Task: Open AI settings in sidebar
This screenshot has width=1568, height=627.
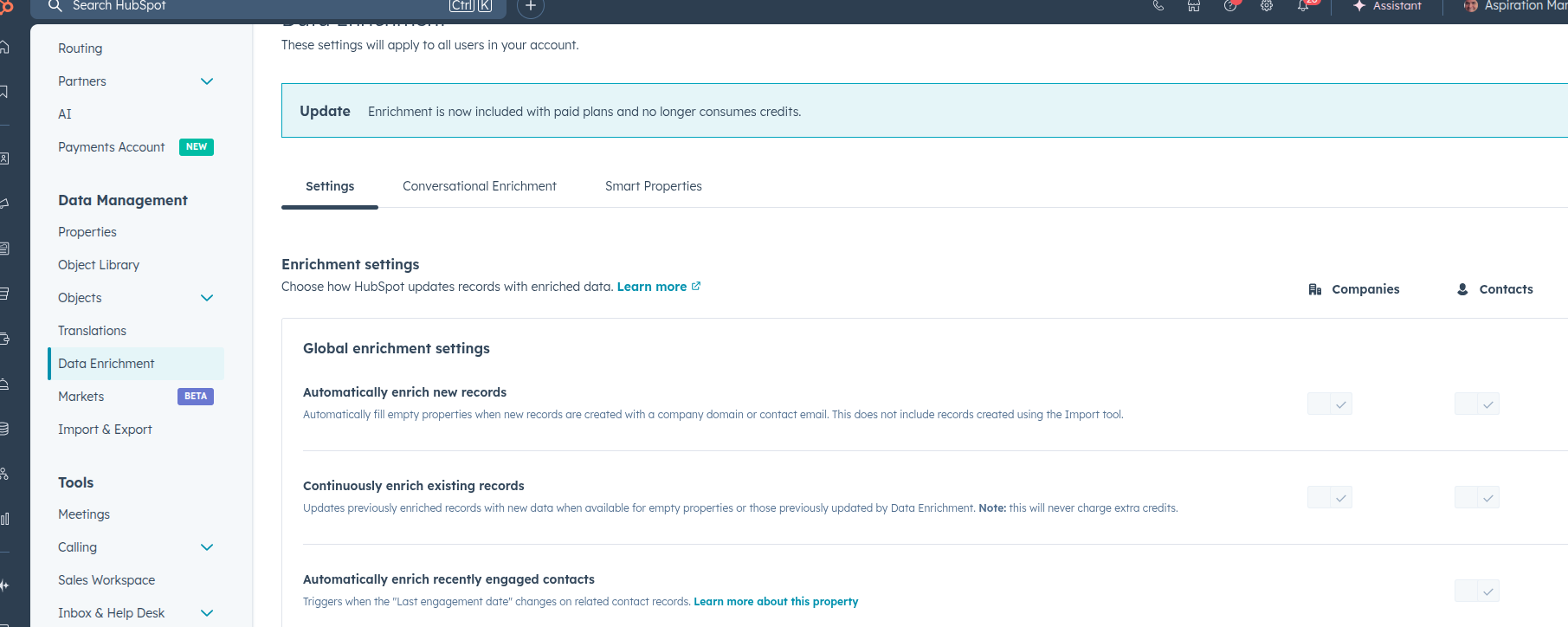Action: click(x=65, y=114)
